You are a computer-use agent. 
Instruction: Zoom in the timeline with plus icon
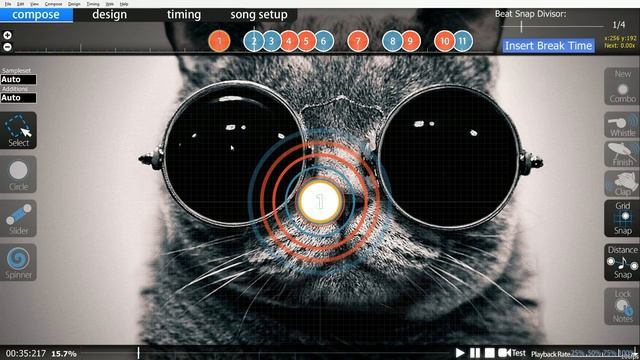[x=7, y=35]
